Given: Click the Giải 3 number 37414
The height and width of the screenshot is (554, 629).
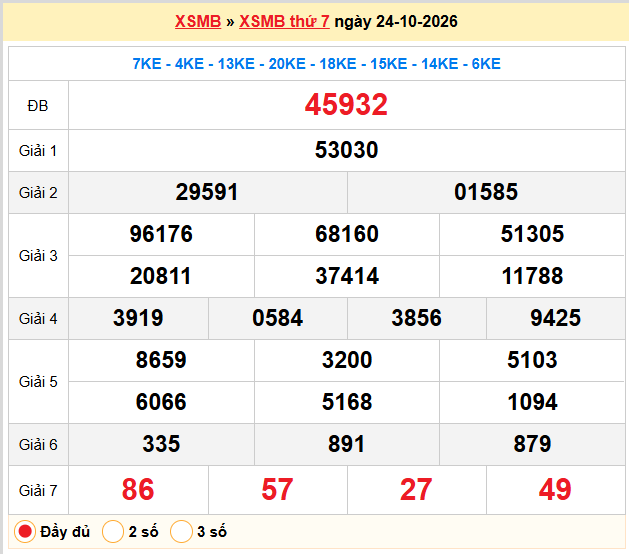Looking at the screenshot, I should pyautogui.click(x=347, y=276).
